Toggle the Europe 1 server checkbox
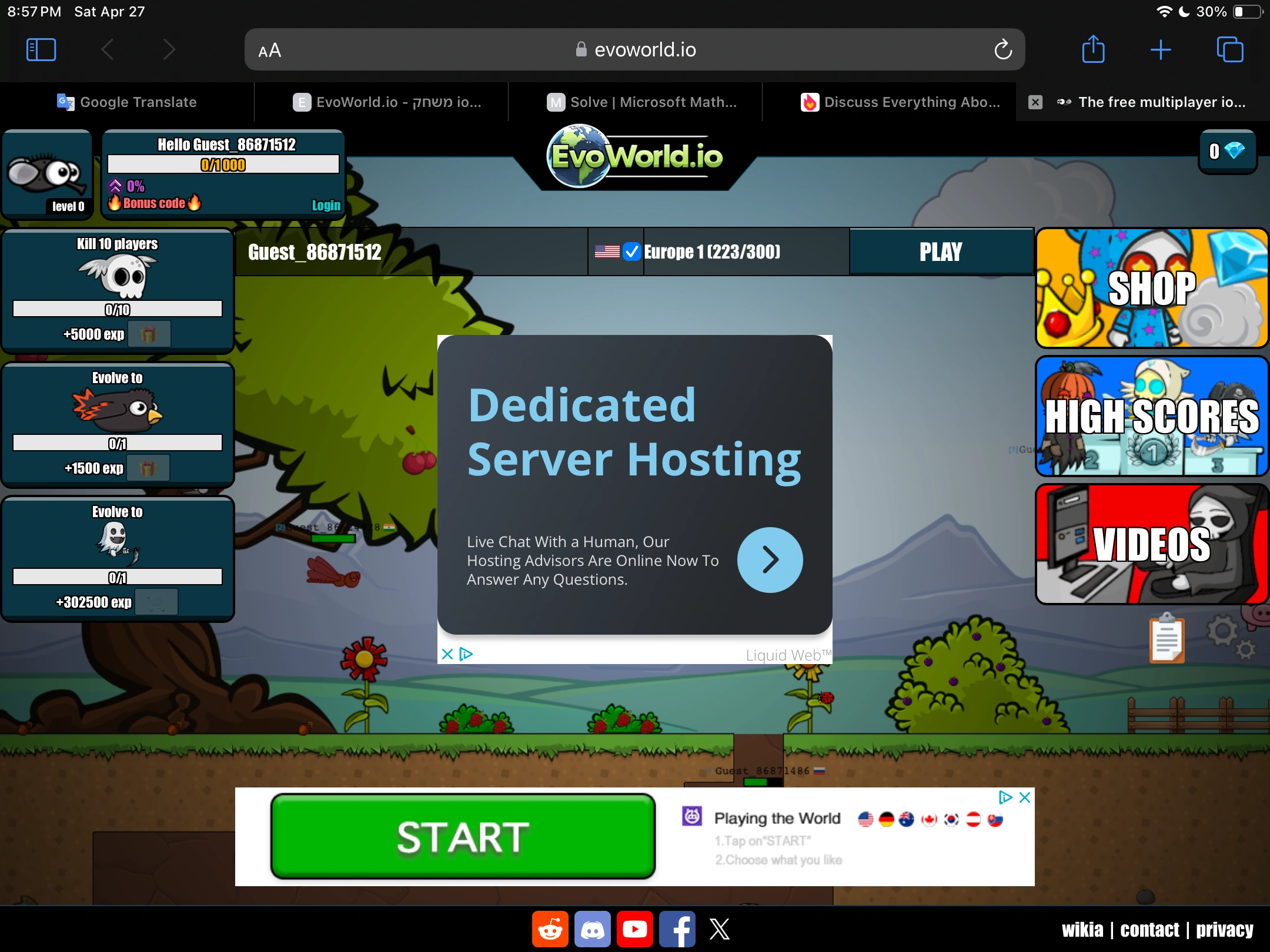This screenshot has width=1270, height=952. [x=631, y=252]
